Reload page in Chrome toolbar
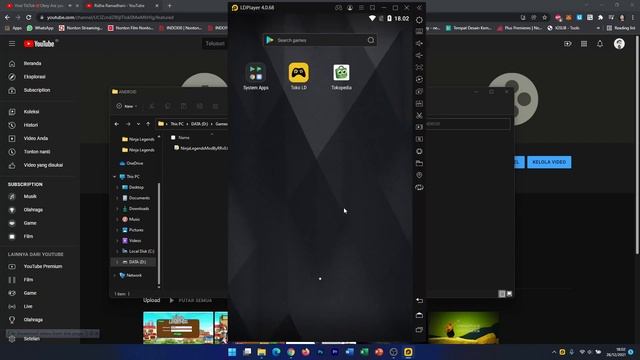Image resolution: width=640 pixels, height=360 pixels. [29, 18]
